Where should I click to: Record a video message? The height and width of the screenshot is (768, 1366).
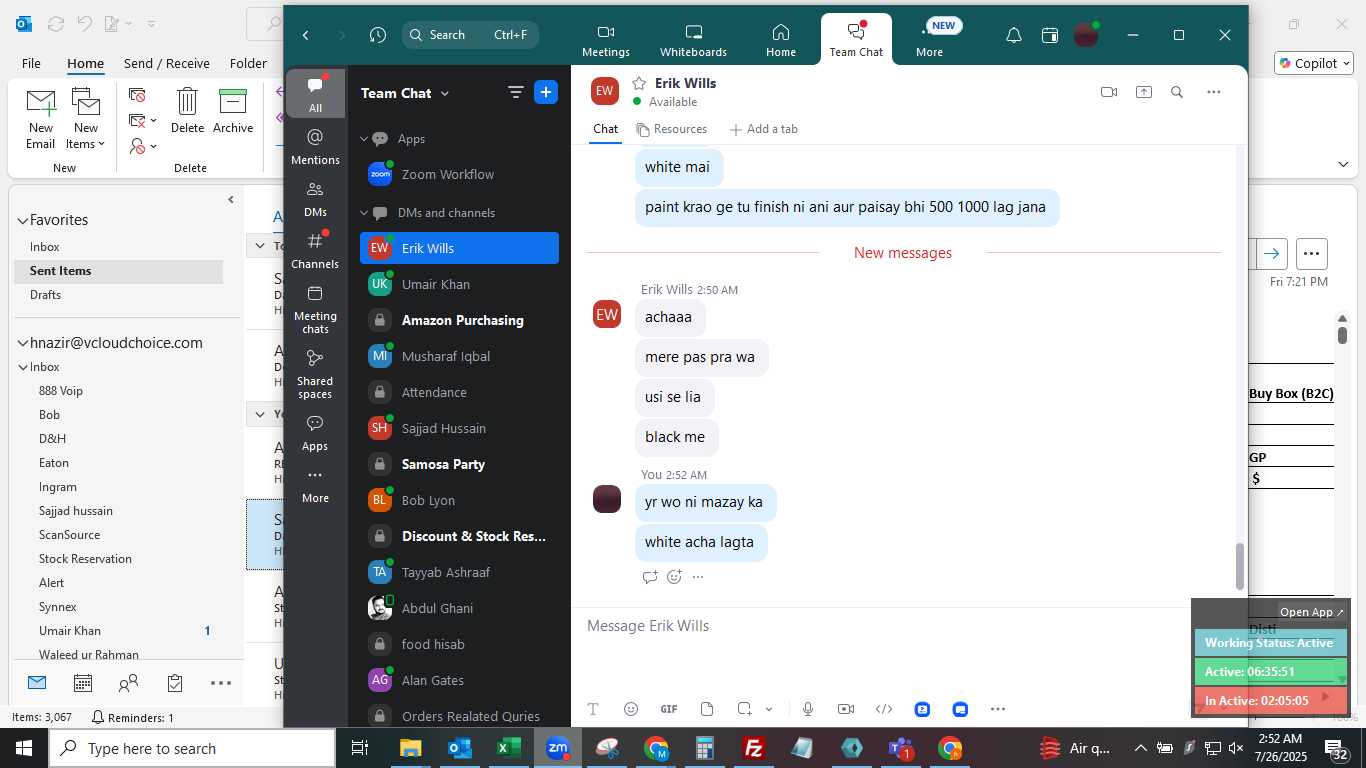(846, 709)
